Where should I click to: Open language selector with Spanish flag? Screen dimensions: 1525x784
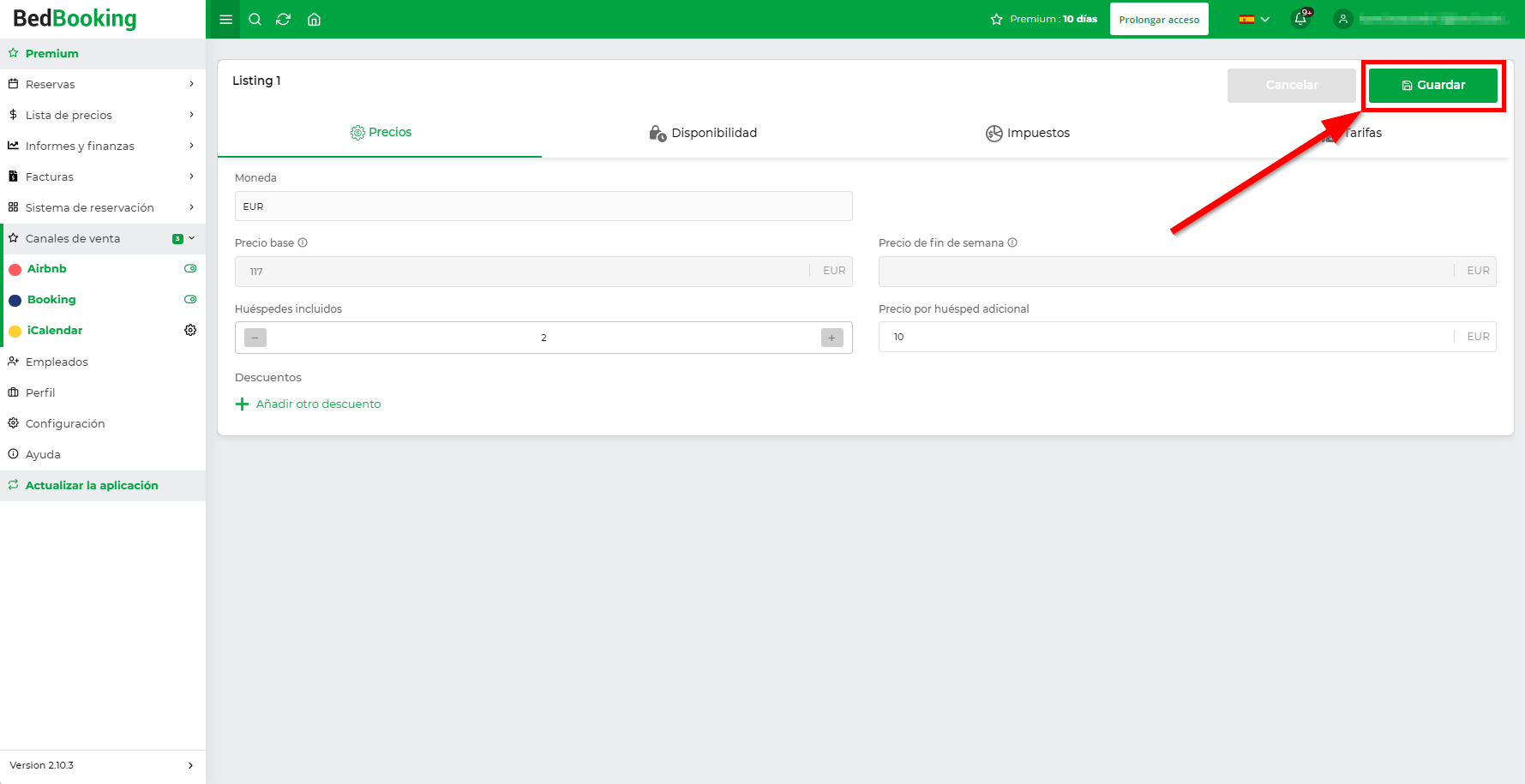click(1254, 19)
